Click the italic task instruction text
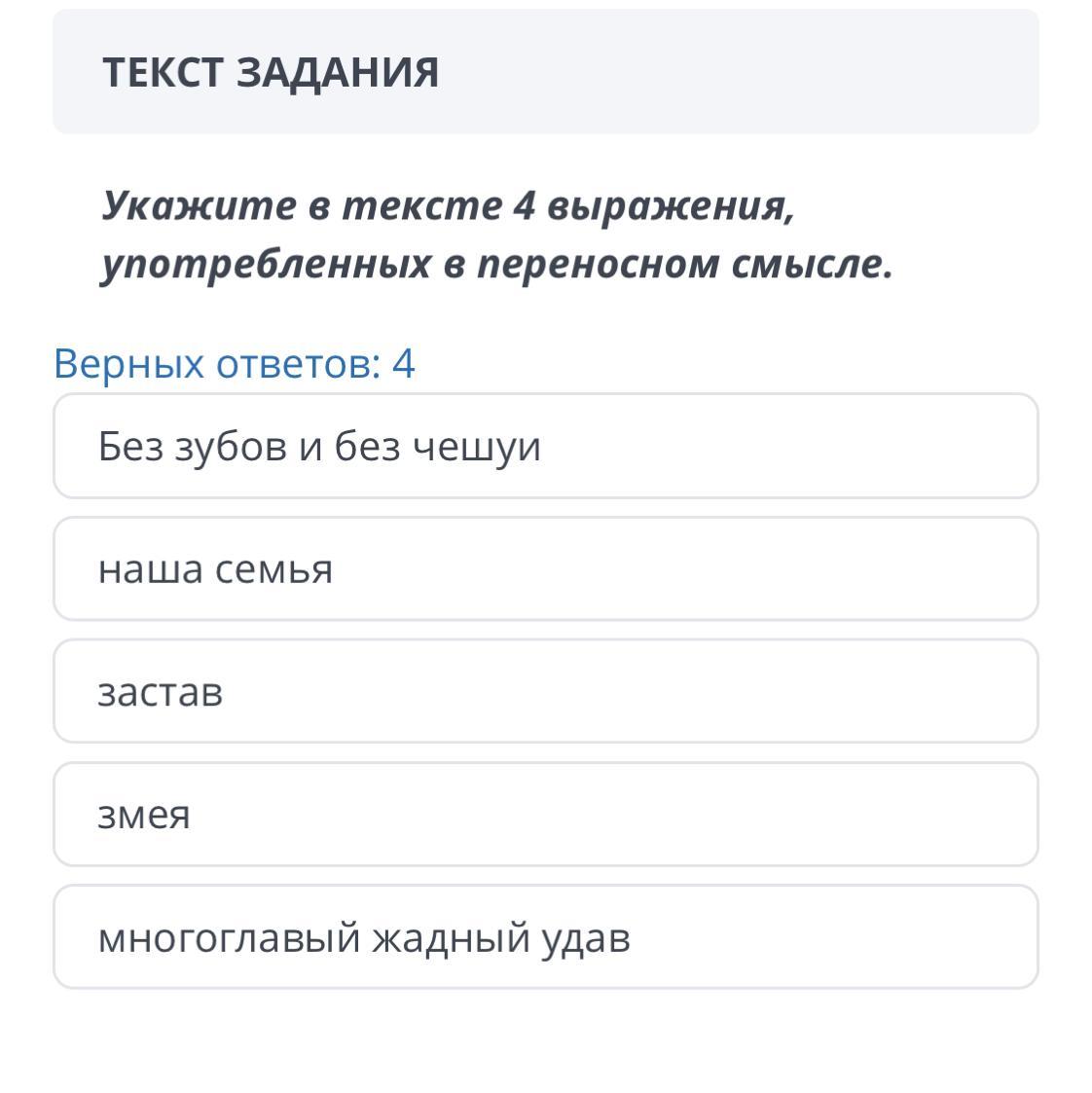The height and width of the screenshot is (1093, 1092). click(496, 235)
